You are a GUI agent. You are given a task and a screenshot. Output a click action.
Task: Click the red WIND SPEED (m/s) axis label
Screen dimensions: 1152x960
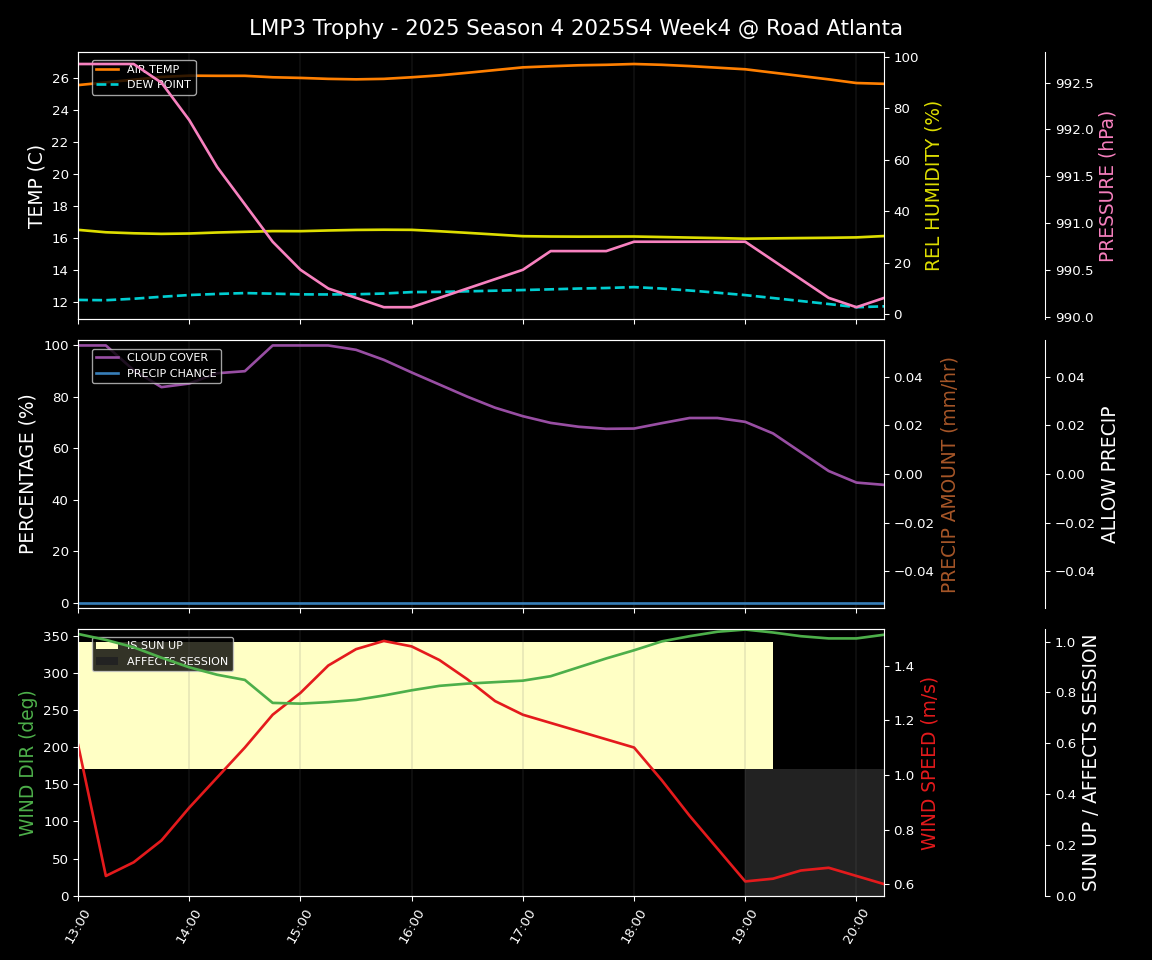point(929,762)
